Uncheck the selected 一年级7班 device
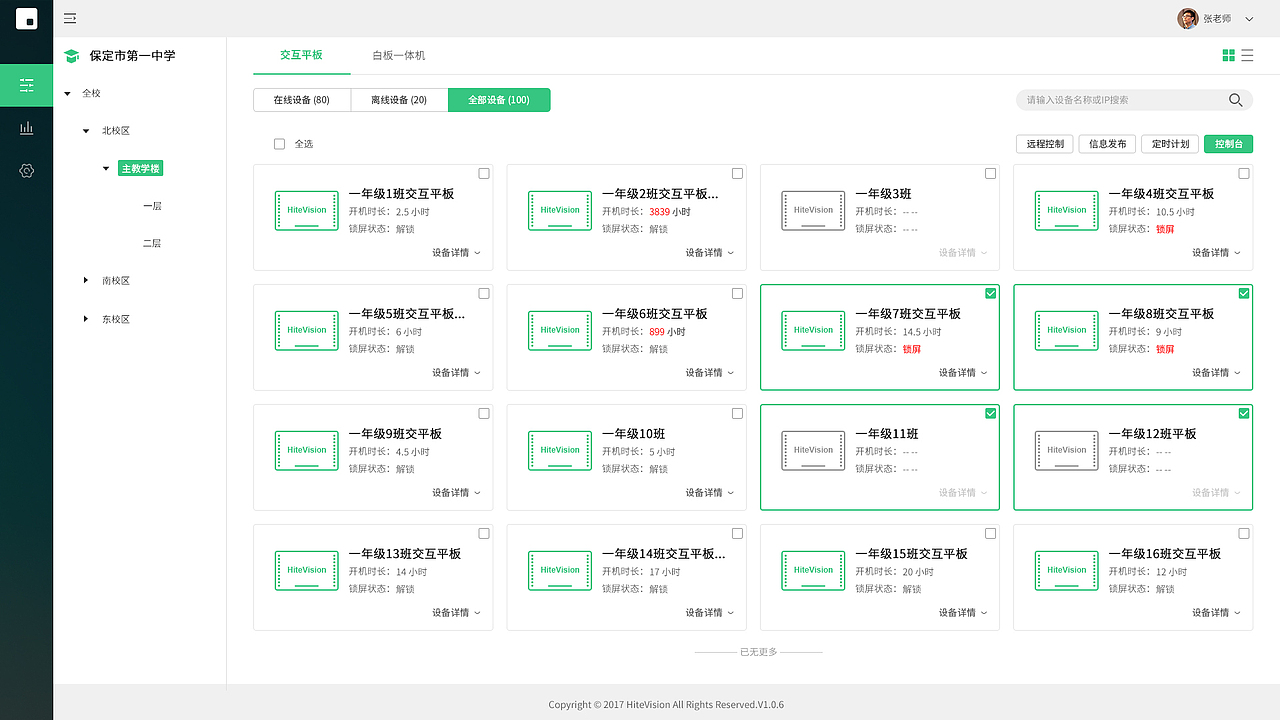The image size is (1280, 720). tap(990, 293)
